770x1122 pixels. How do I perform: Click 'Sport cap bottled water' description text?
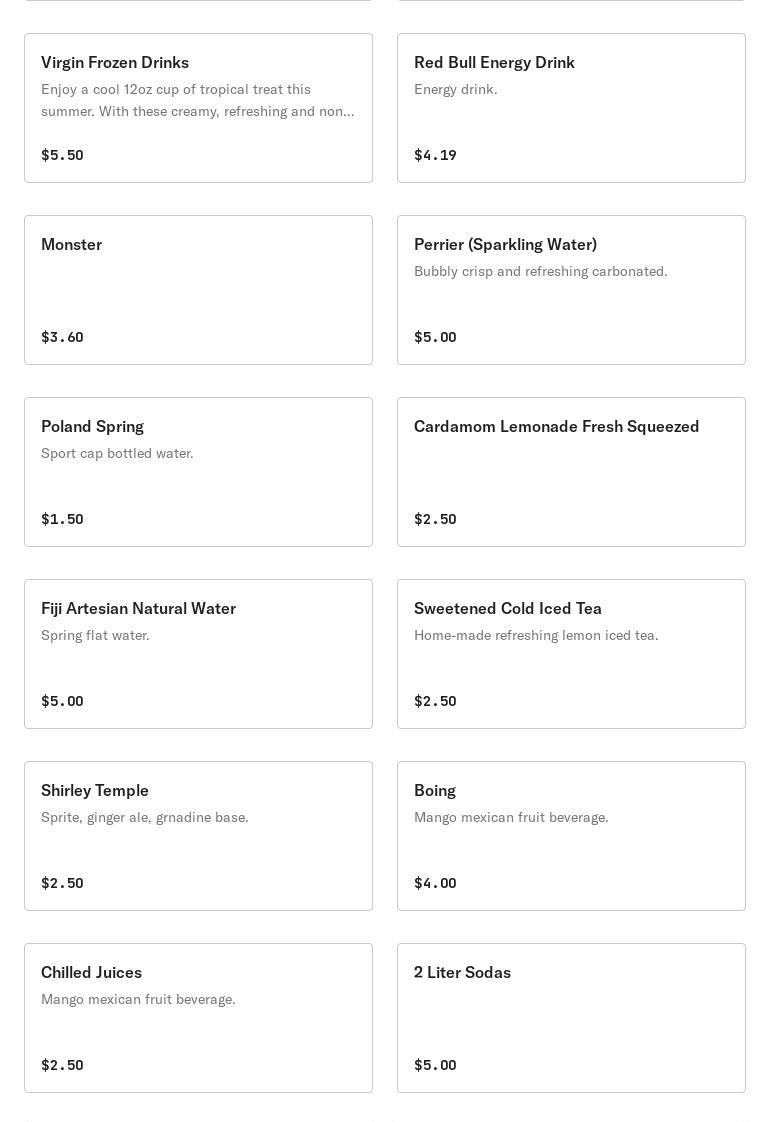click(117, 453)
